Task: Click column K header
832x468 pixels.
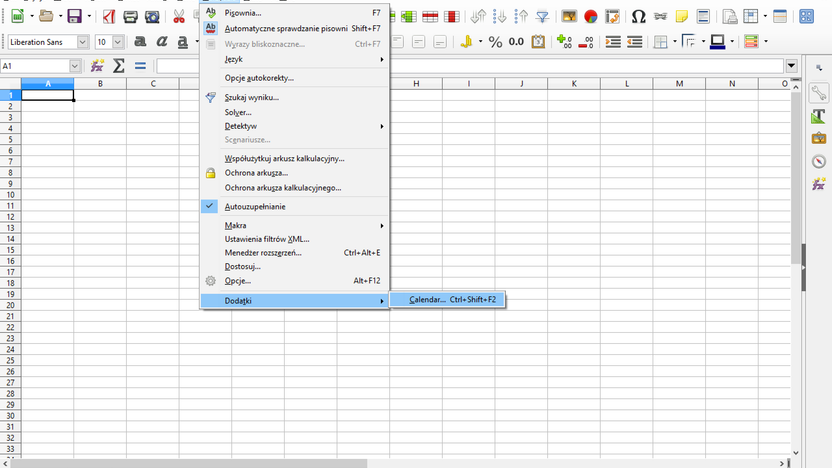Action: pos(574,83)
